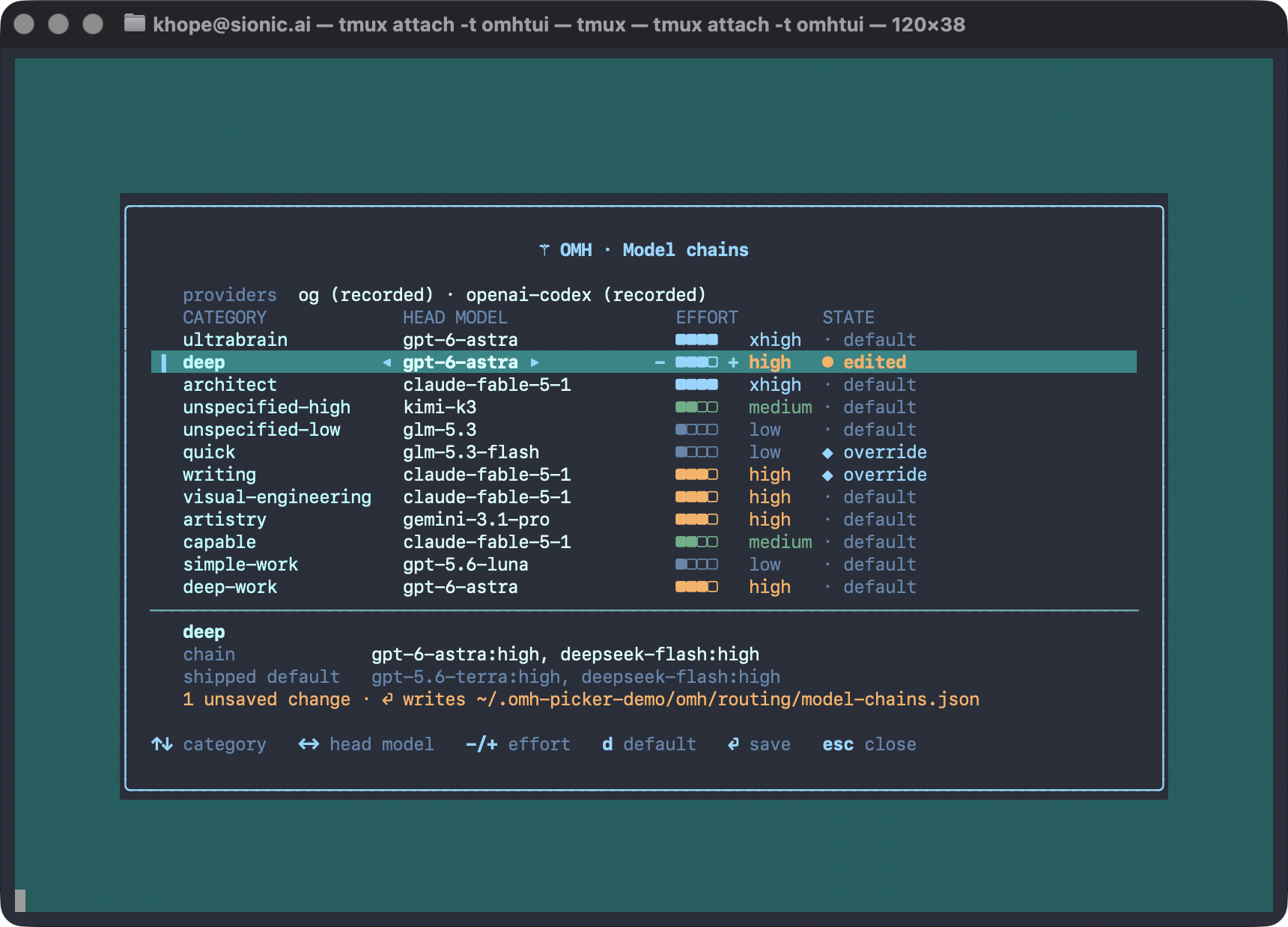Click the bold 'deep' heading in the detail pane
The height and width of the screenshot is (927, 1288).
point(204,632)
